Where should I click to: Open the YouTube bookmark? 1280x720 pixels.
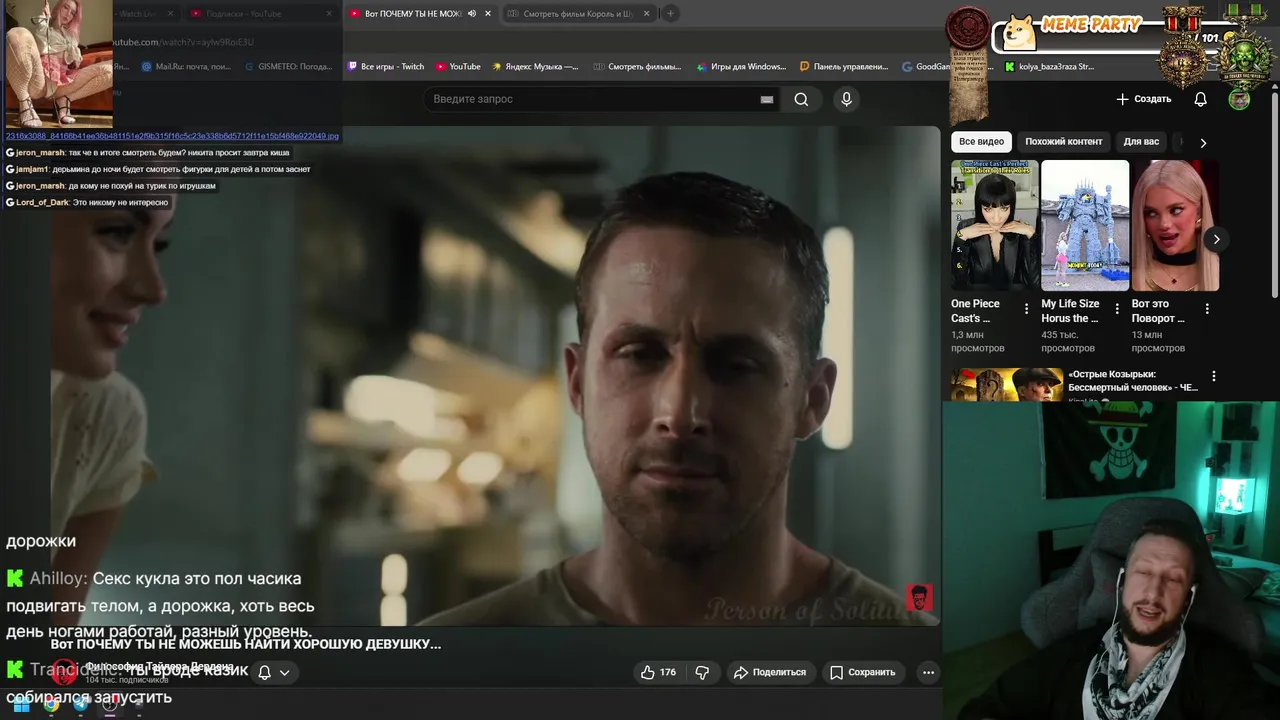458,67
